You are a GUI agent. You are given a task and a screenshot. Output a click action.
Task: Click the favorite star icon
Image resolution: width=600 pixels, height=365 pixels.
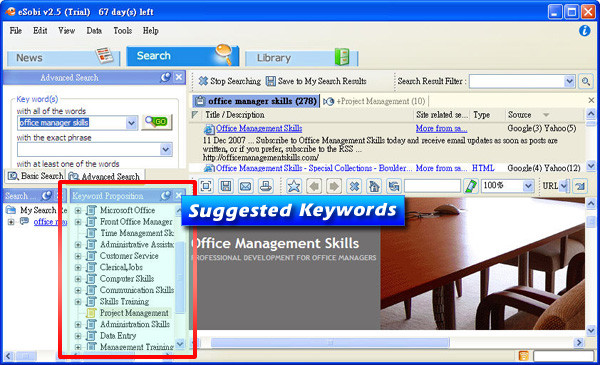click(x=293, y=186)
